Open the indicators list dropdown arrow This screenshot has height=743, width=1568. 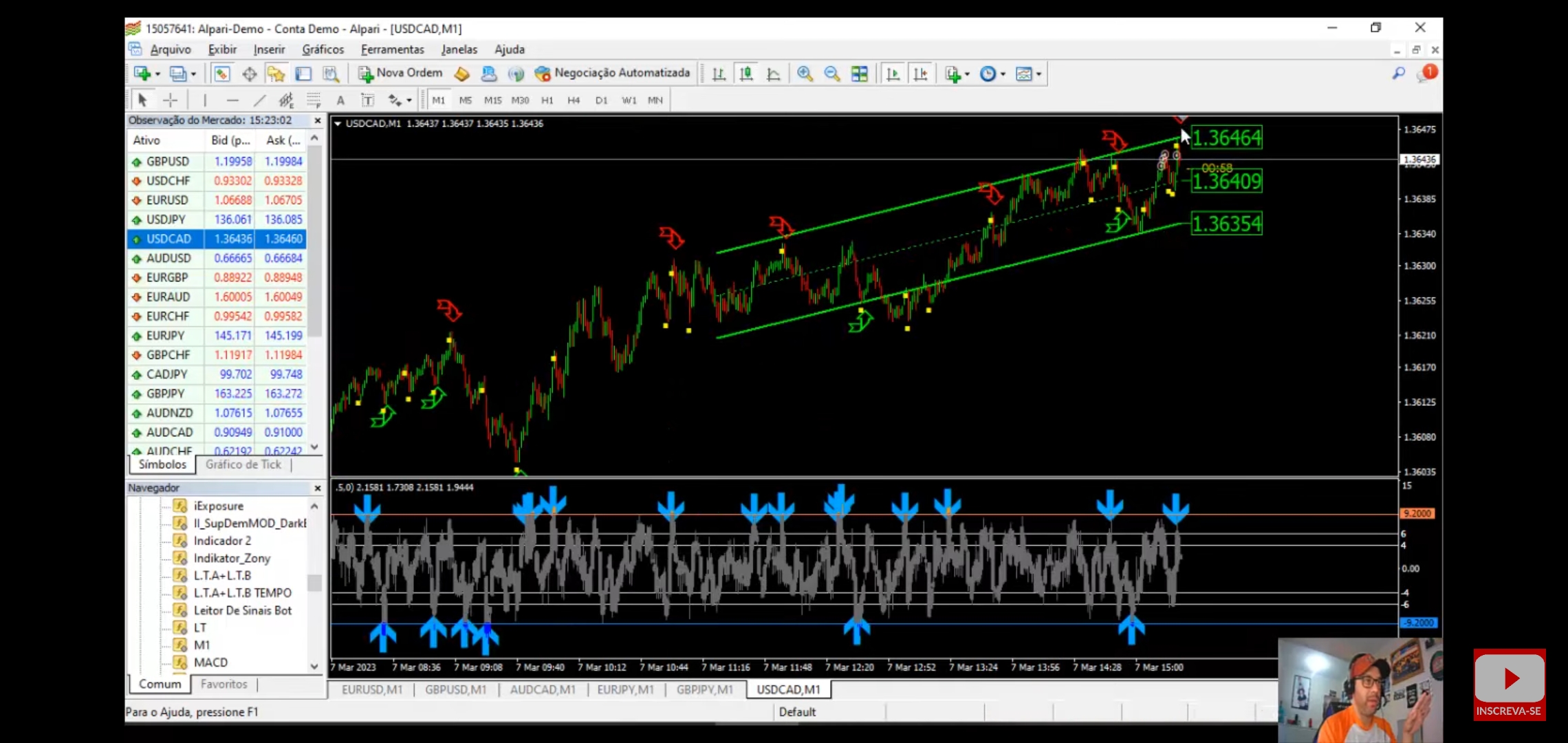(967, 74)
